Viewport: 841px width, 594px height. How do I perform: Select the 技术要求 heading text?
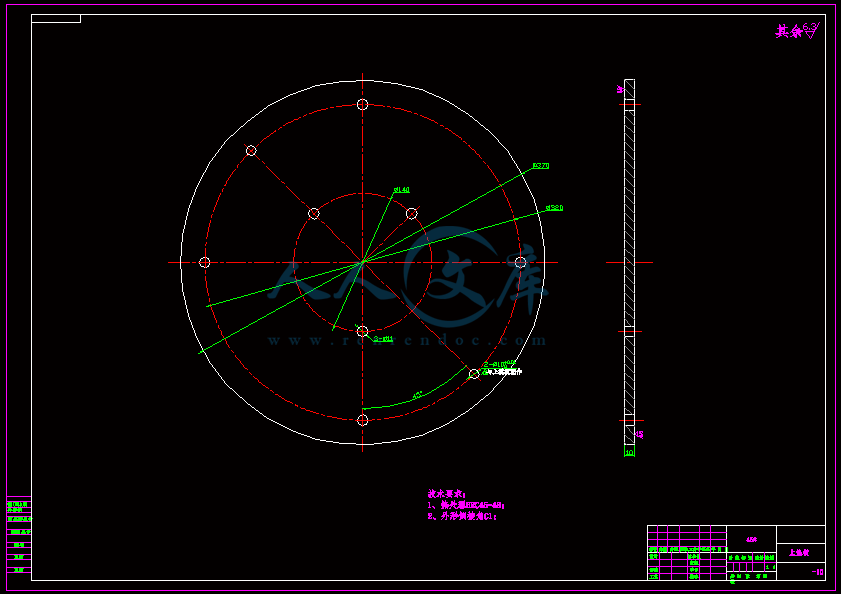[x=447, y=494]
